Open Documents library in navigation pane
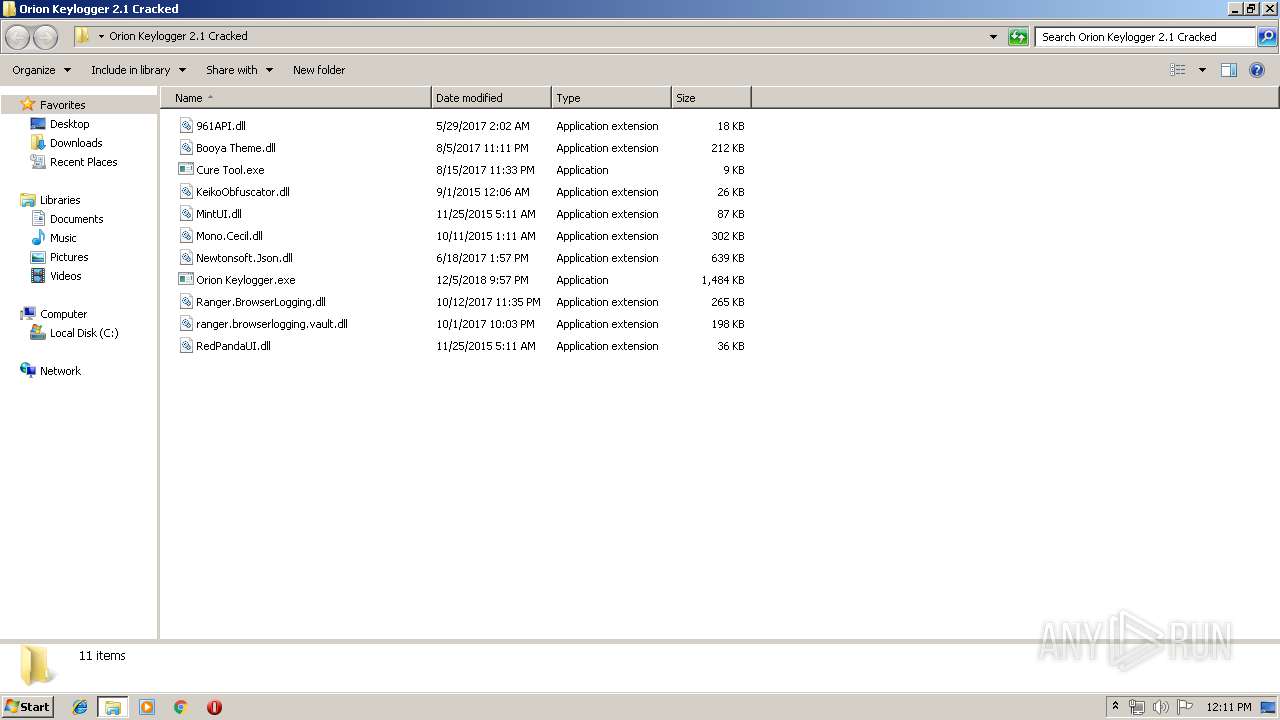The image size is (1280, 720). pos(77,219)
